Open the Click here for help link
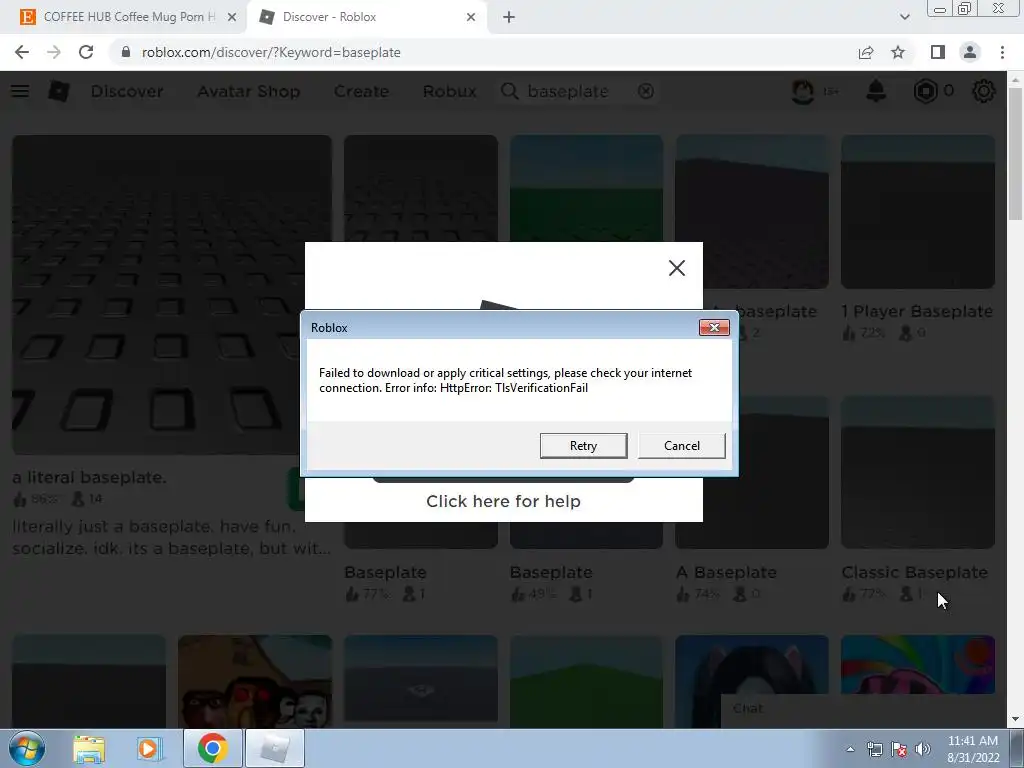This screenshot has height=768, width=1024. (x=503, y=501)
